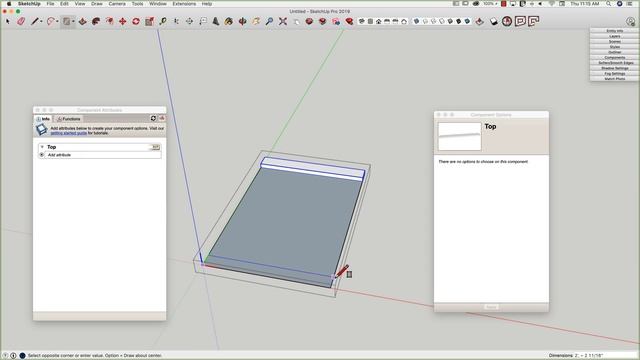Click the Zoom Extents tool
Image resolution: width=640 pixels, height=360 pixels.
click(x=282, y=21)
